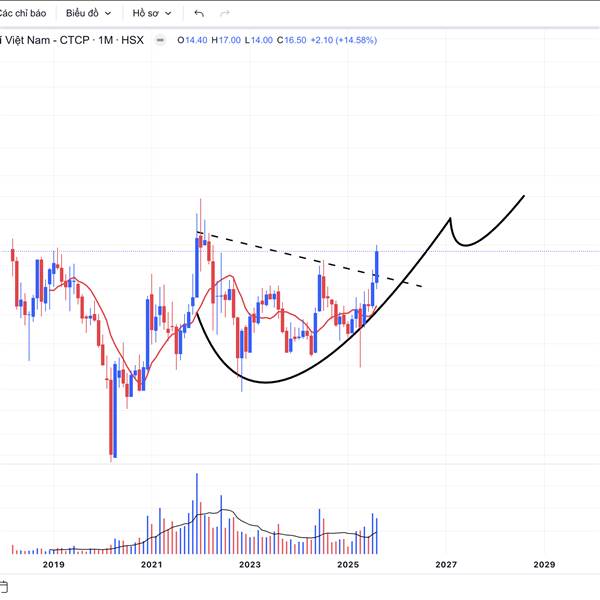Click the 2019 time axis label
This screenshot has width=600, height=600.
tap(54, 564)
